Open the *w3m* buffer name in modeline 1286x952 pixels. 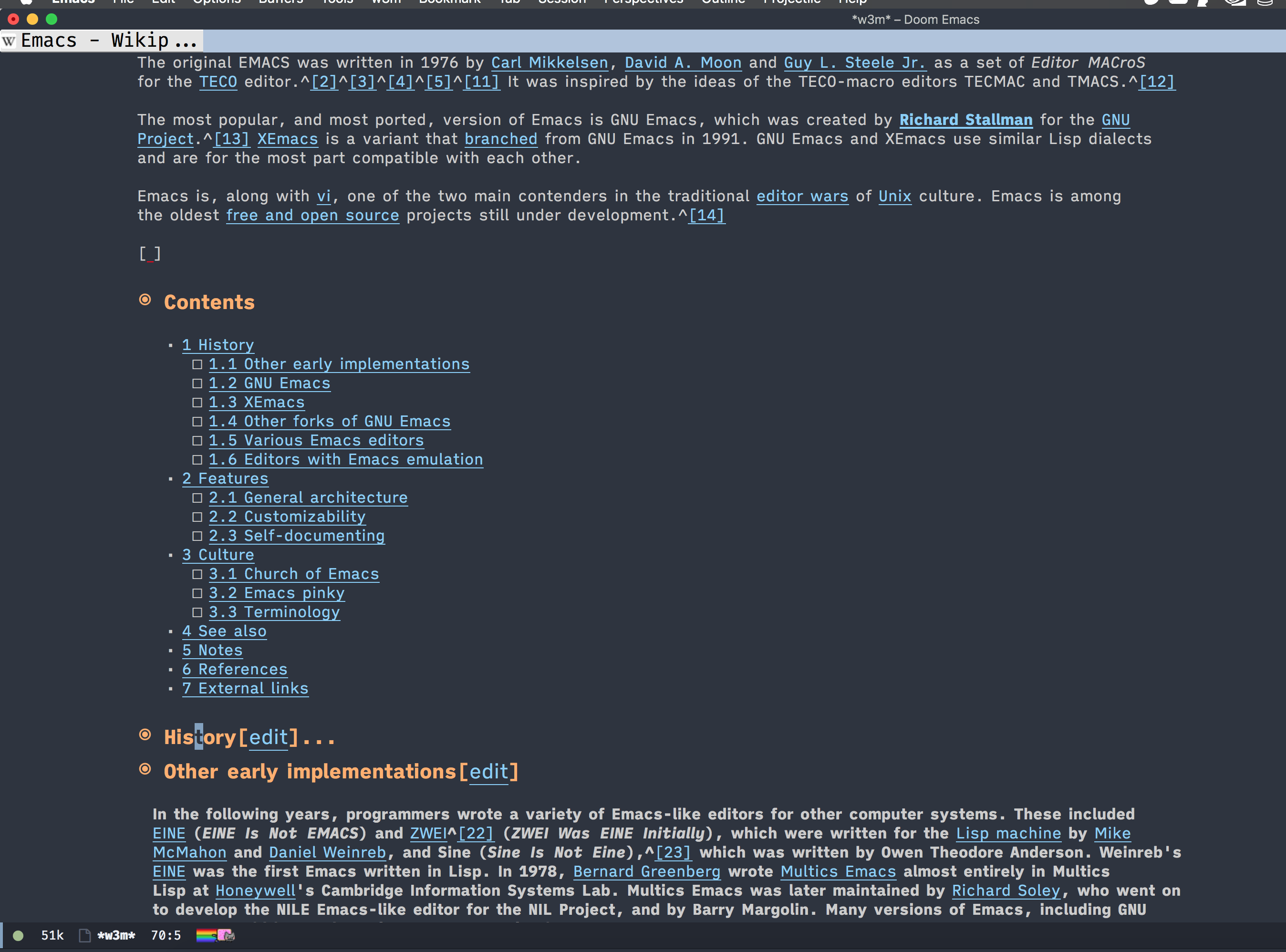(x=116, y=935)
